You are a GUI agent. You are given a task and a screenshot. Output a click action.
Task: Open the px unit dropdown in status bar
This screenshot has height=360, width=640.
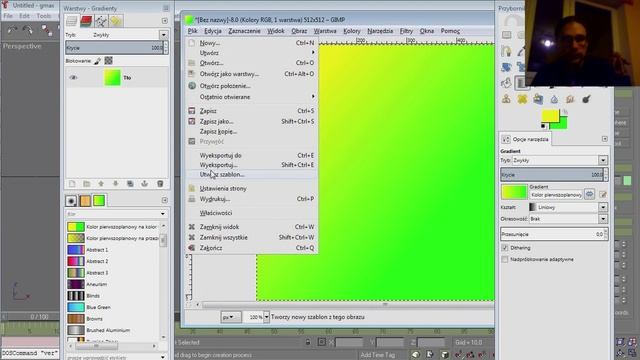tap(231, 317)
